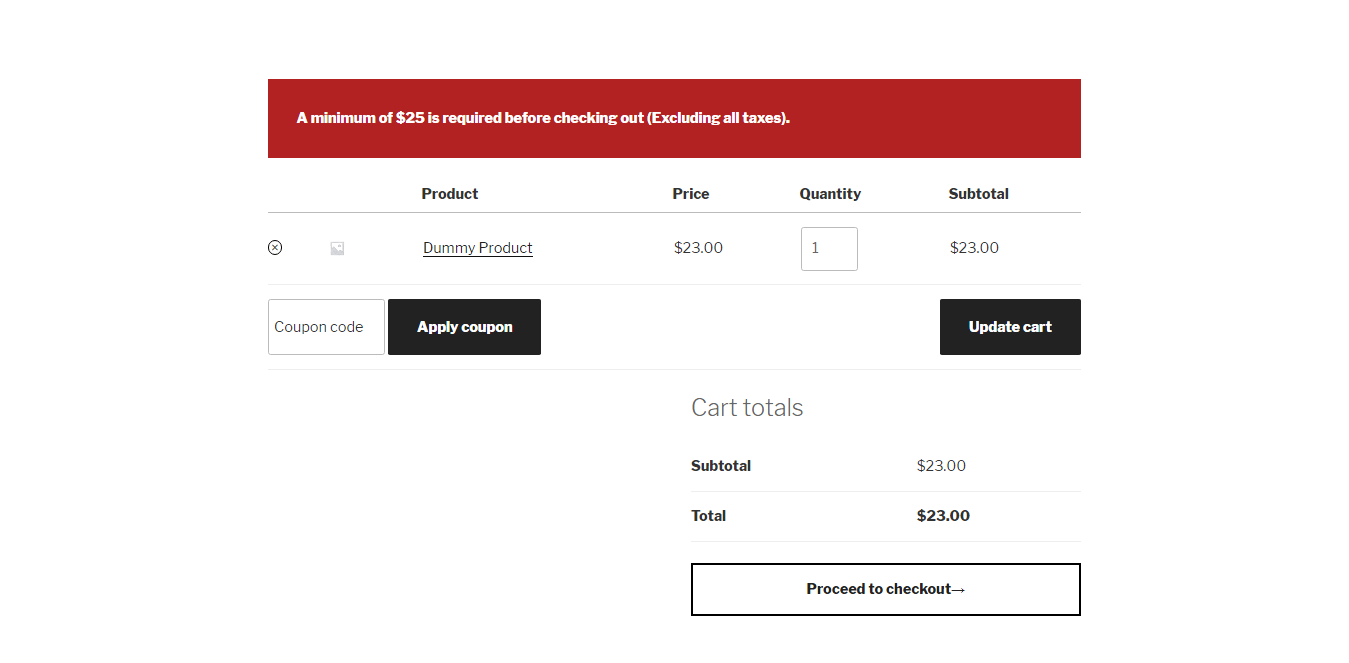The width and height of the screenshot is (1349, 663).
Task: Select the bold $23.00 total amount
Action: tap(943, 516)
